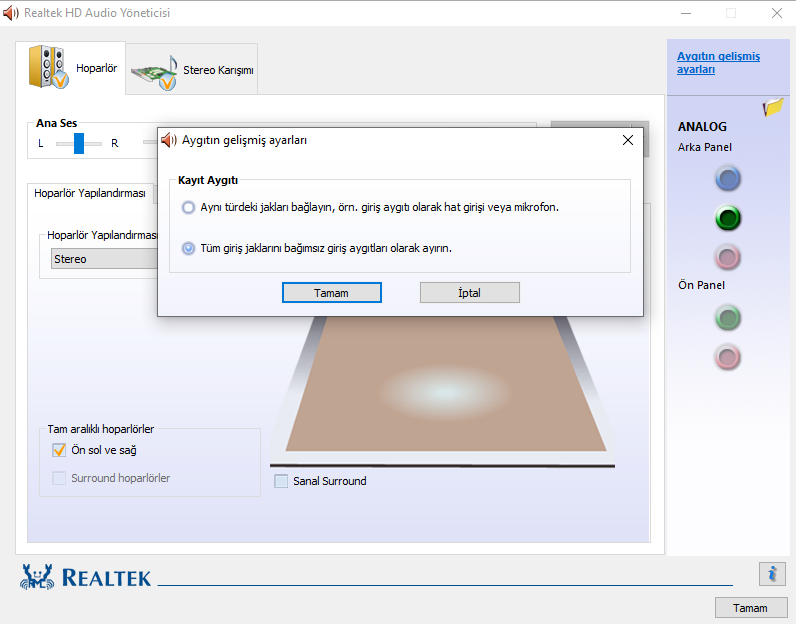Open the information icon button

pos(772,574)
